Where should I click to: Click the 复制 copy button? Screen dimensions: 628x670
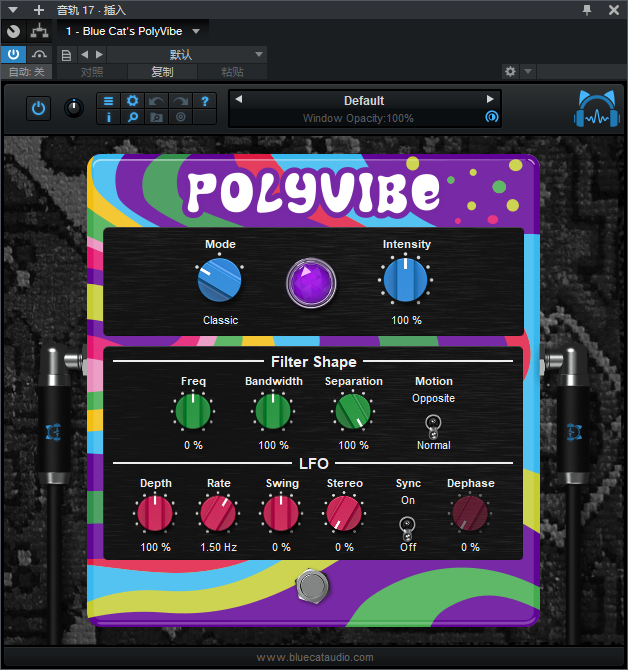162,71
